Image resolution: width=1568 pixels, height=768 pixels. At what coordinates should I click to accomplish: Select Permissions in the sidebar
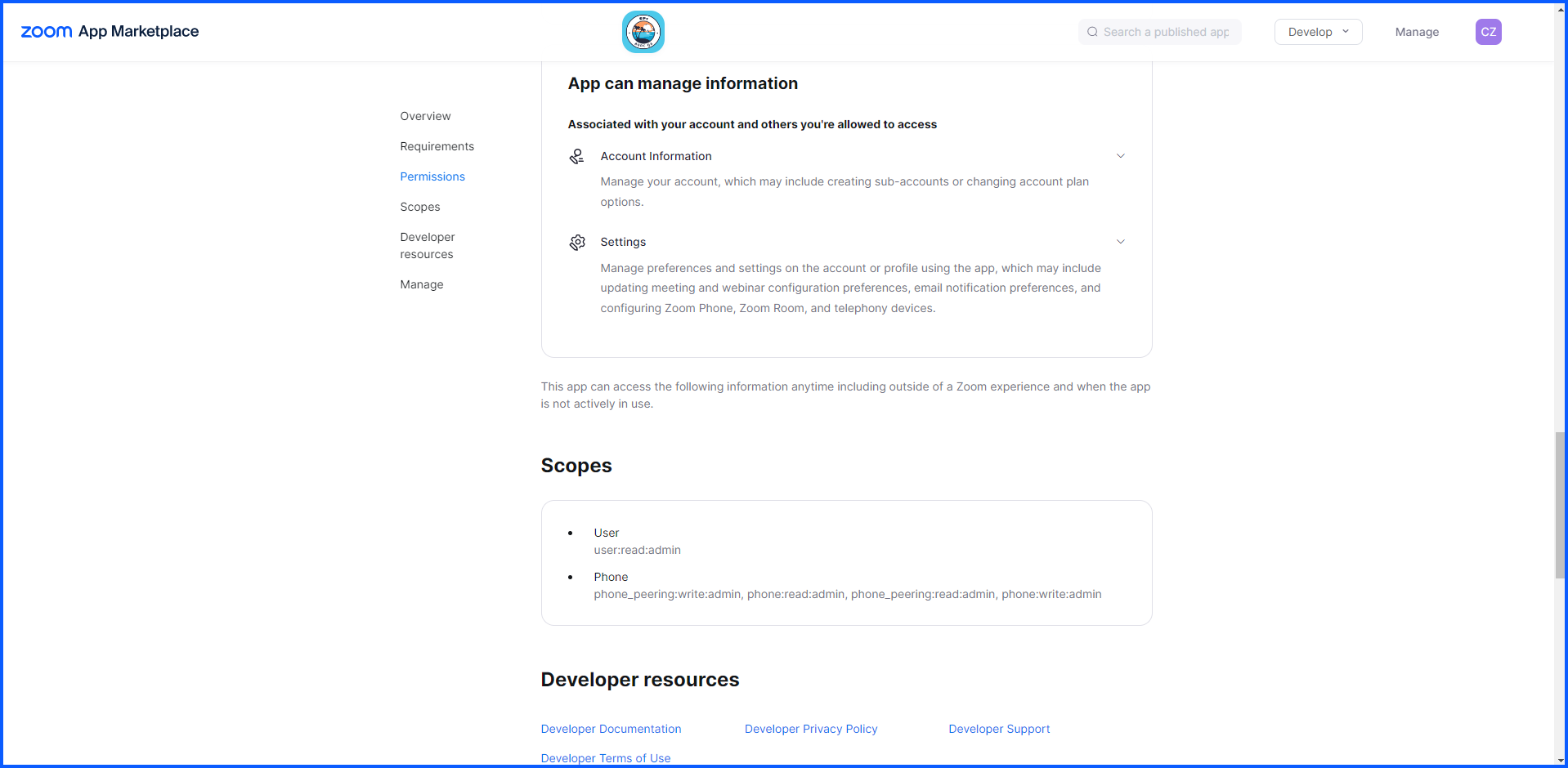pos(432,176)
